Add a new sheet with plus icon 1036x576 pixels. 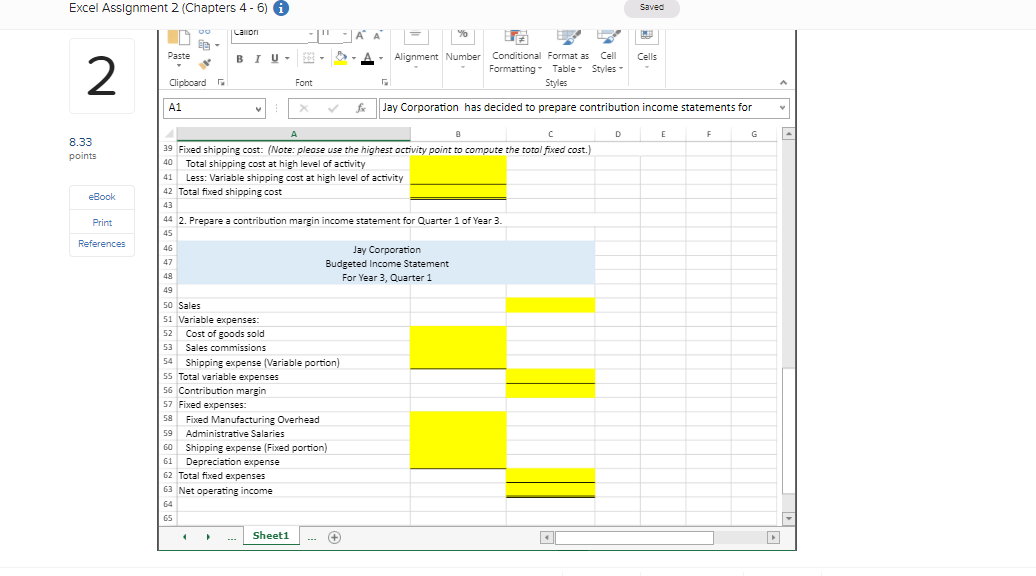click(x=335, y=536)
